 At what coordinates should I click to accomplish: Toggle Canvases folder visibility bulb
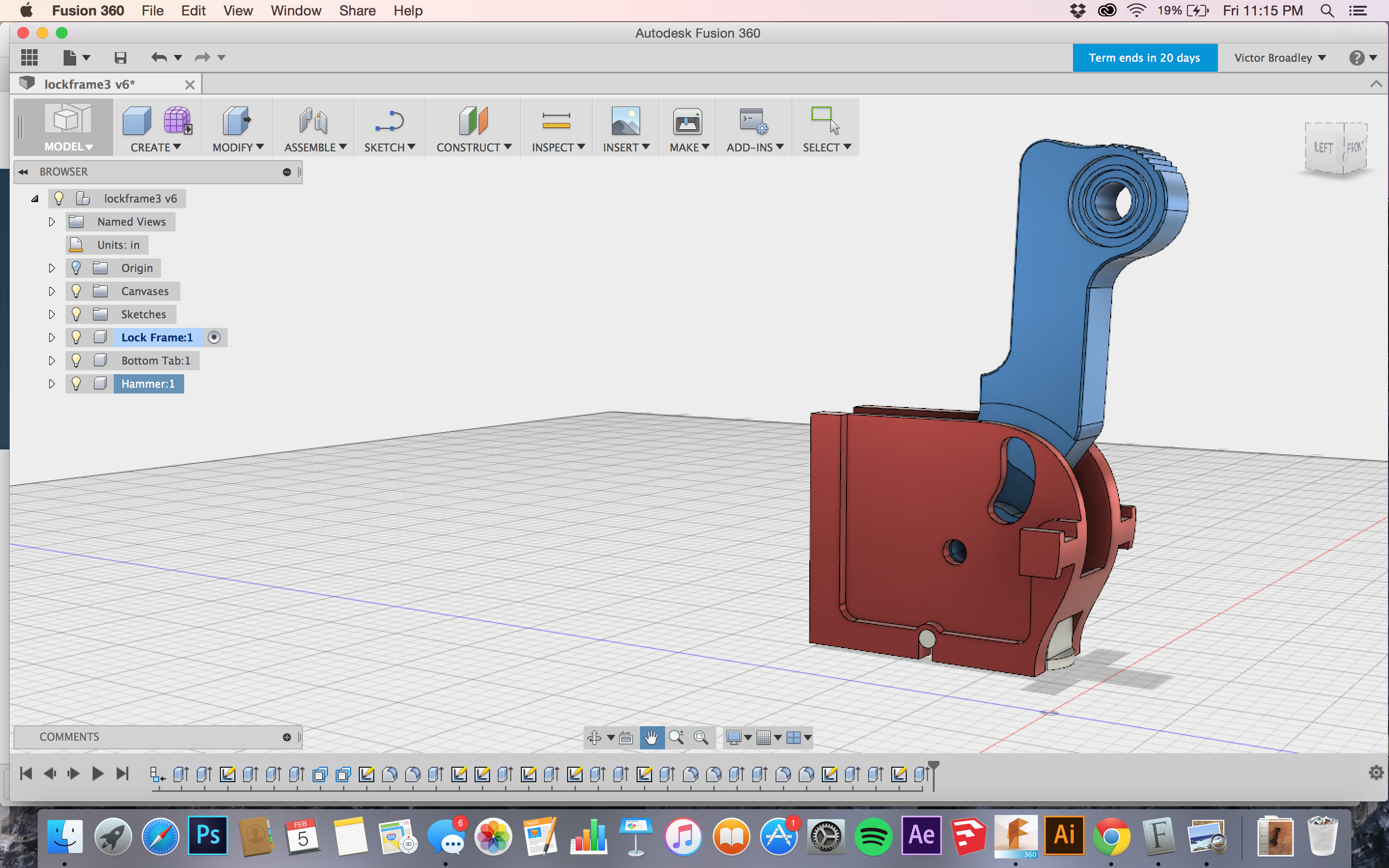tap(76, 291)
